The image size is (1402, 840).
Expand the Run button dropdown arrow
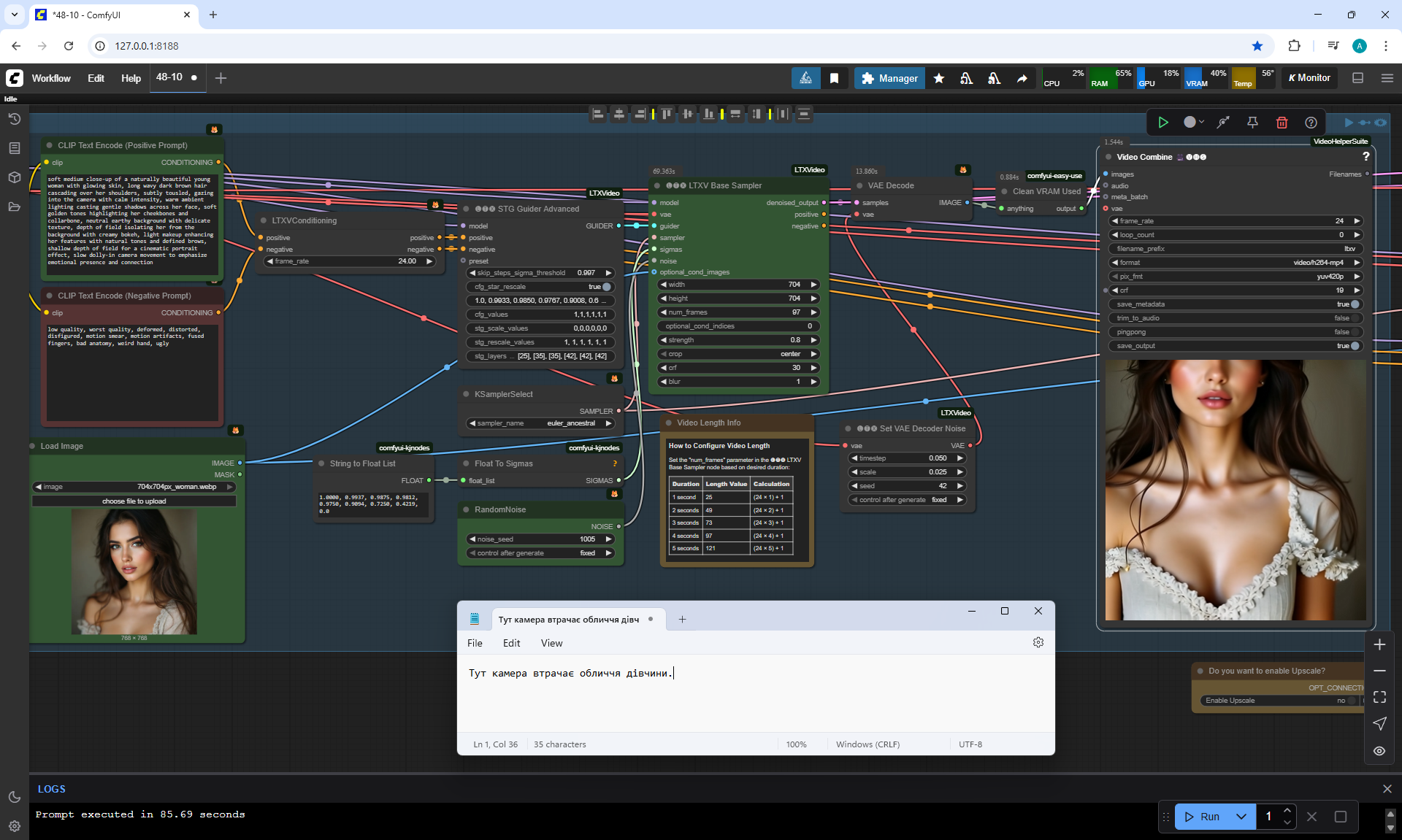pos(1241,817)
